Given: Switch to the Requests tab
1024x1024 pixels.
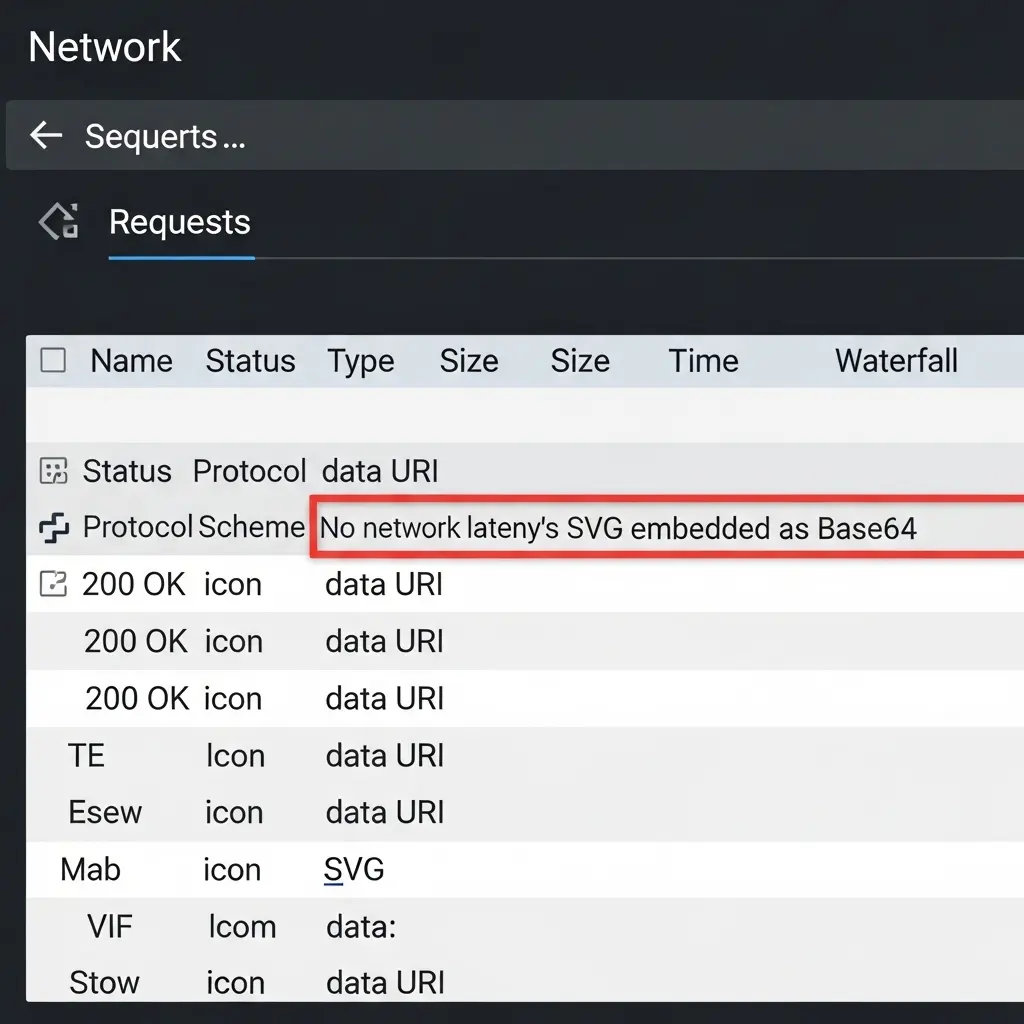Looking at the screenshot, I should click(x=180, y=222).
